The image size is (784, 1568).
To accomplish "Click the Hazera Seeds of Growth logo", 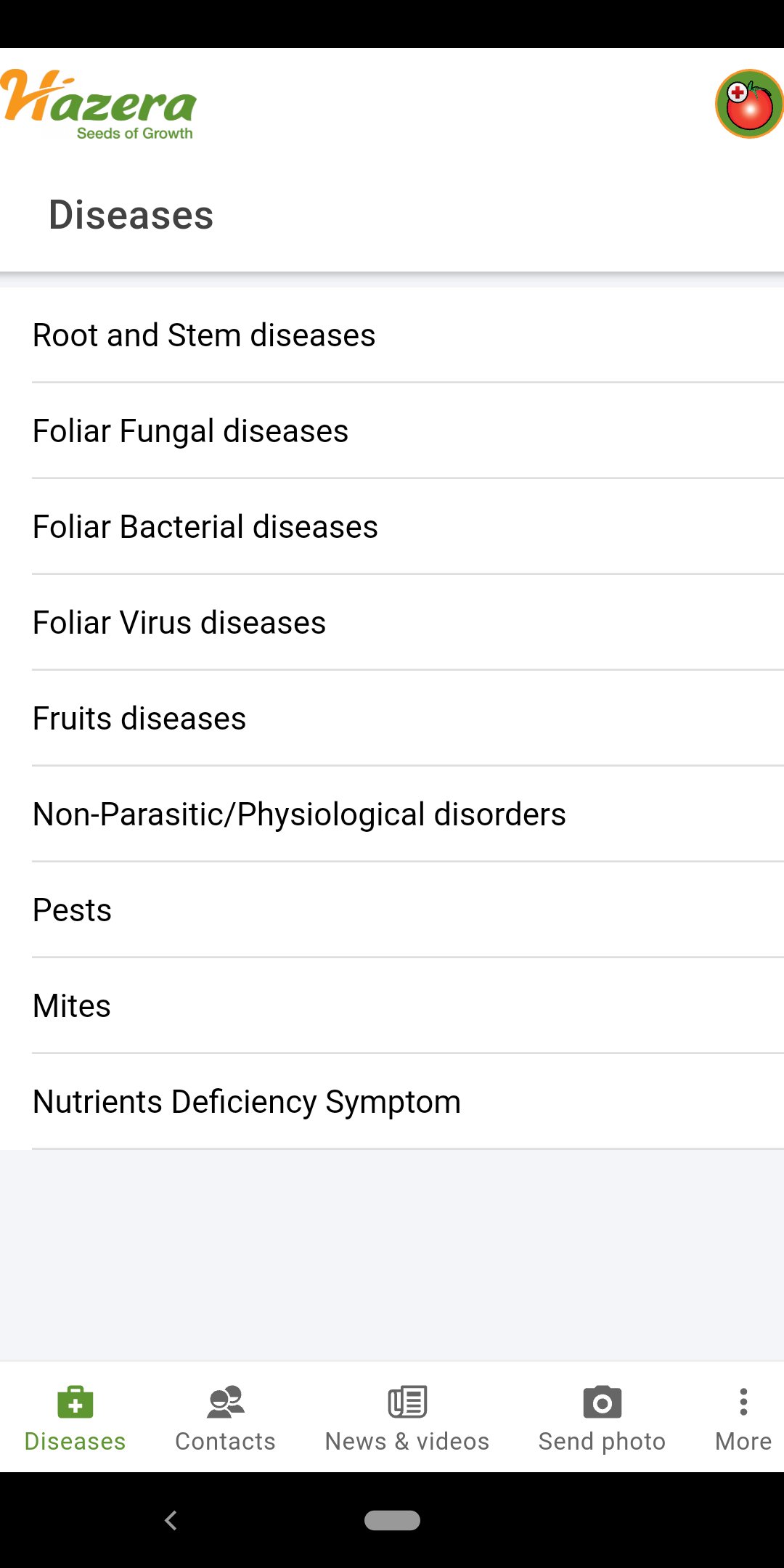I will pos(99,105).
